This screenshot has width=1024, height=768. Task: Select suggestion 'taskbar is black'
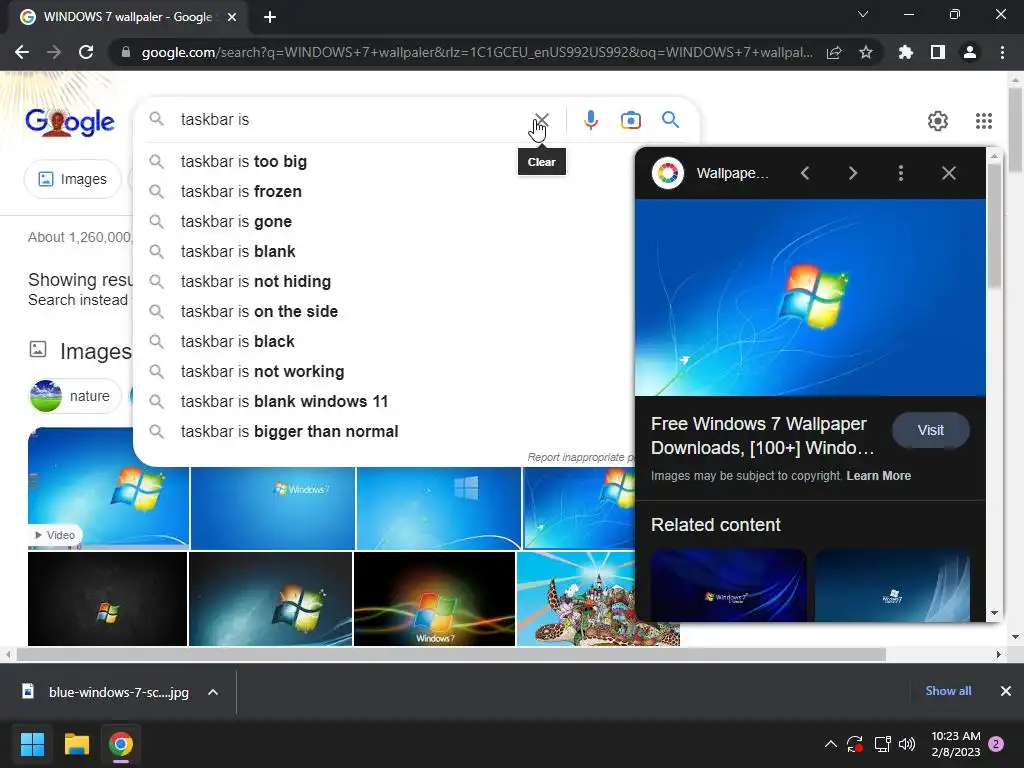point(382,342)
